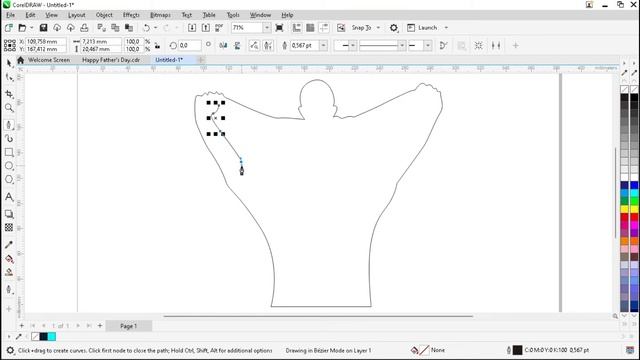640x360 pixels.
Task: Open the outline width 0,567 pt dropdown
Action: (x=323, y=45)
